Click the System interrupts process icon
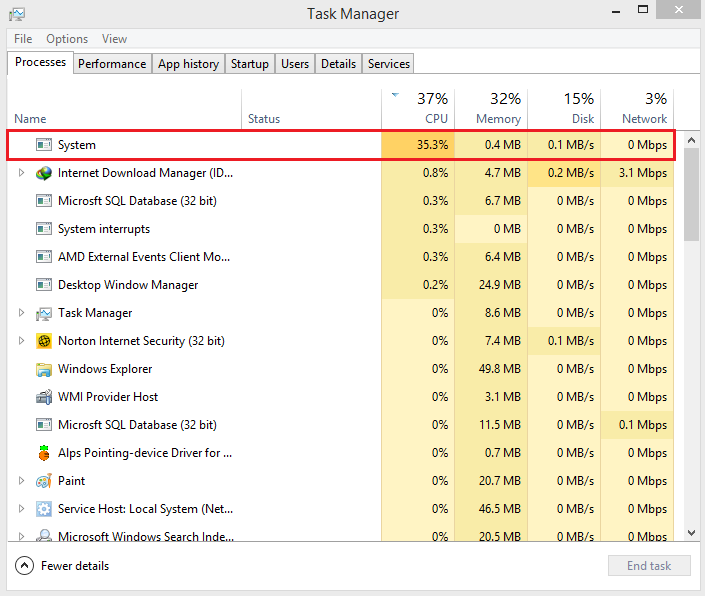 [x=44, y=229]
